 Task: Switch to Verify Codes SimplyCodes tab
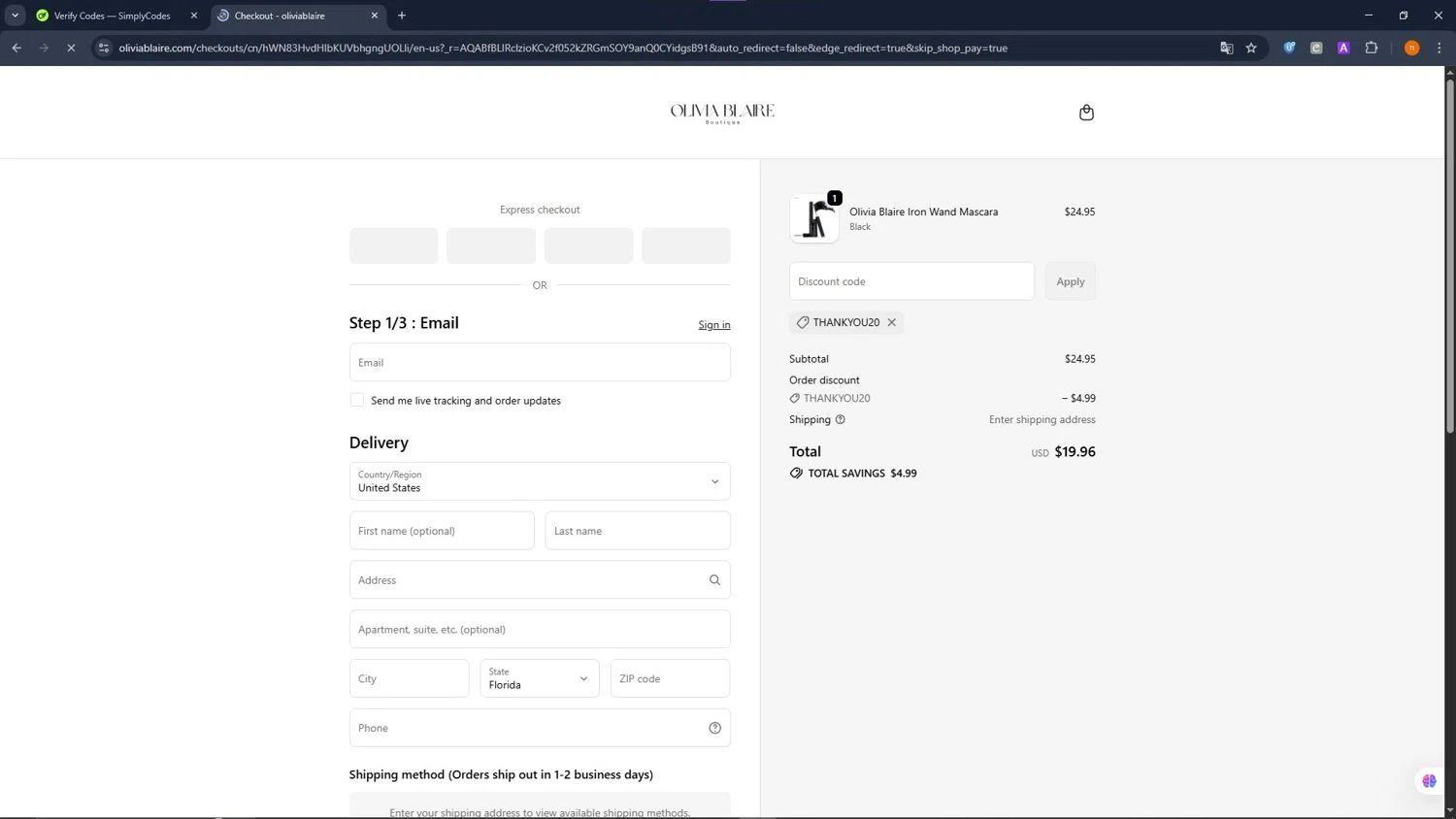click(112, 16)
